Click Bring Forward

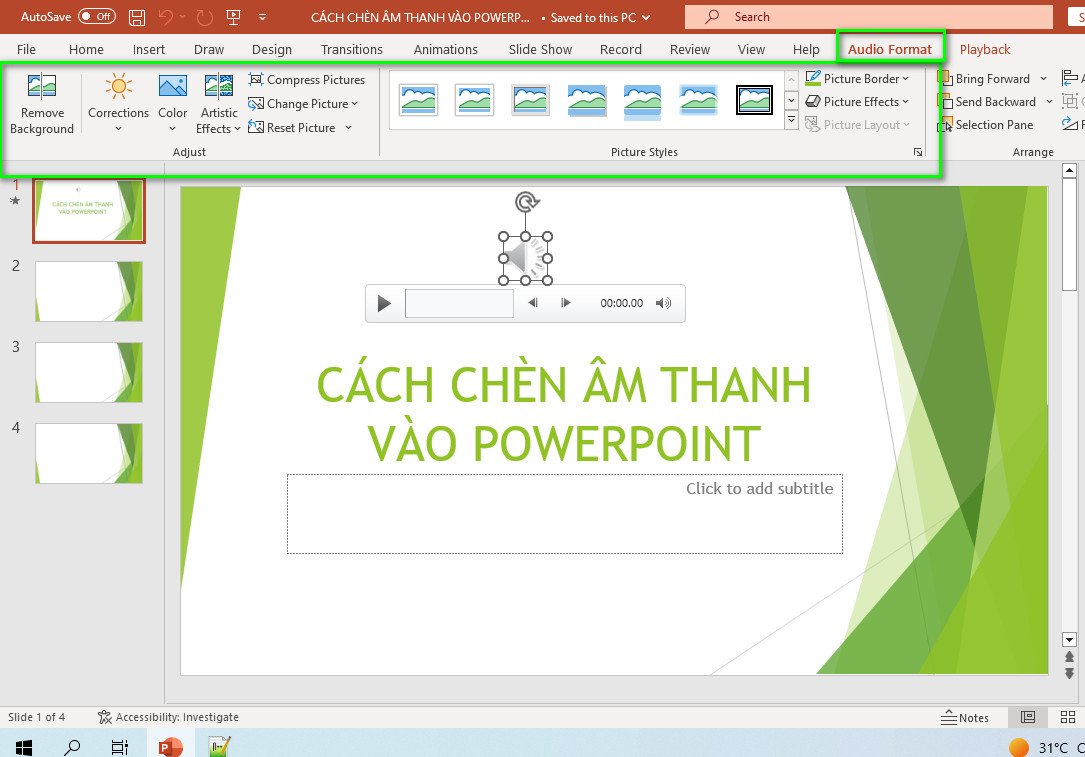pos(984,79)
